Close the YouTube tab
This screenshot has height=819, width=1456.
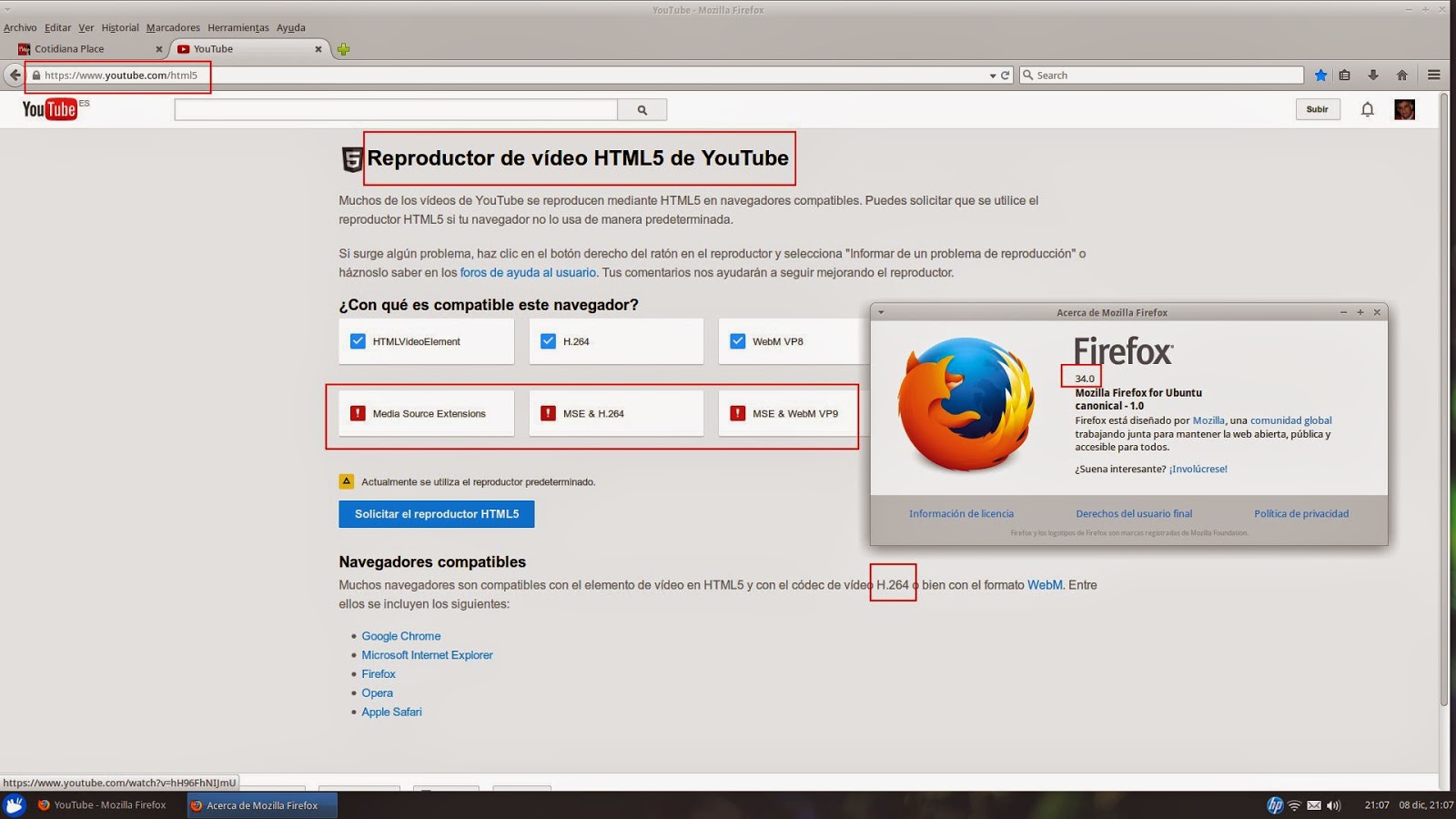point(318,49)
